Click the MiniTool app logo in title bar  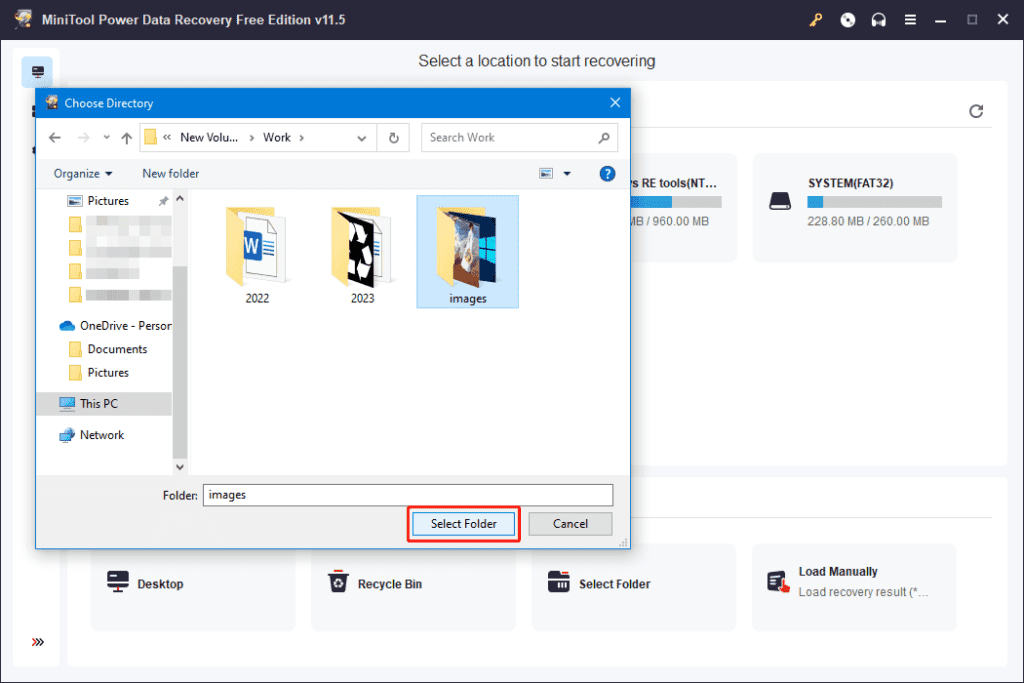24,19
